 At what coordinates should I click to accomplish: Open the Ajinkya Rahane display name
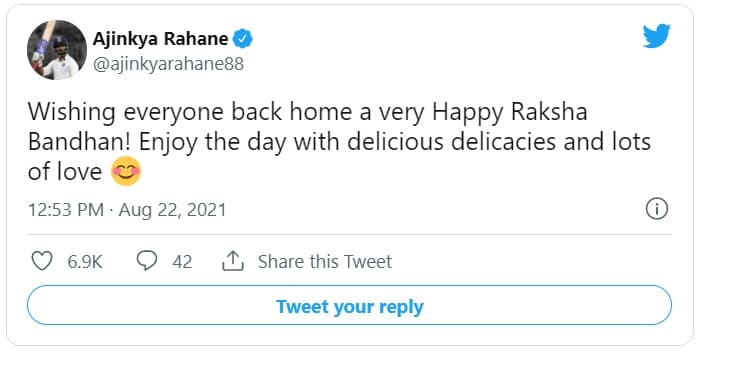pos(160,39)
